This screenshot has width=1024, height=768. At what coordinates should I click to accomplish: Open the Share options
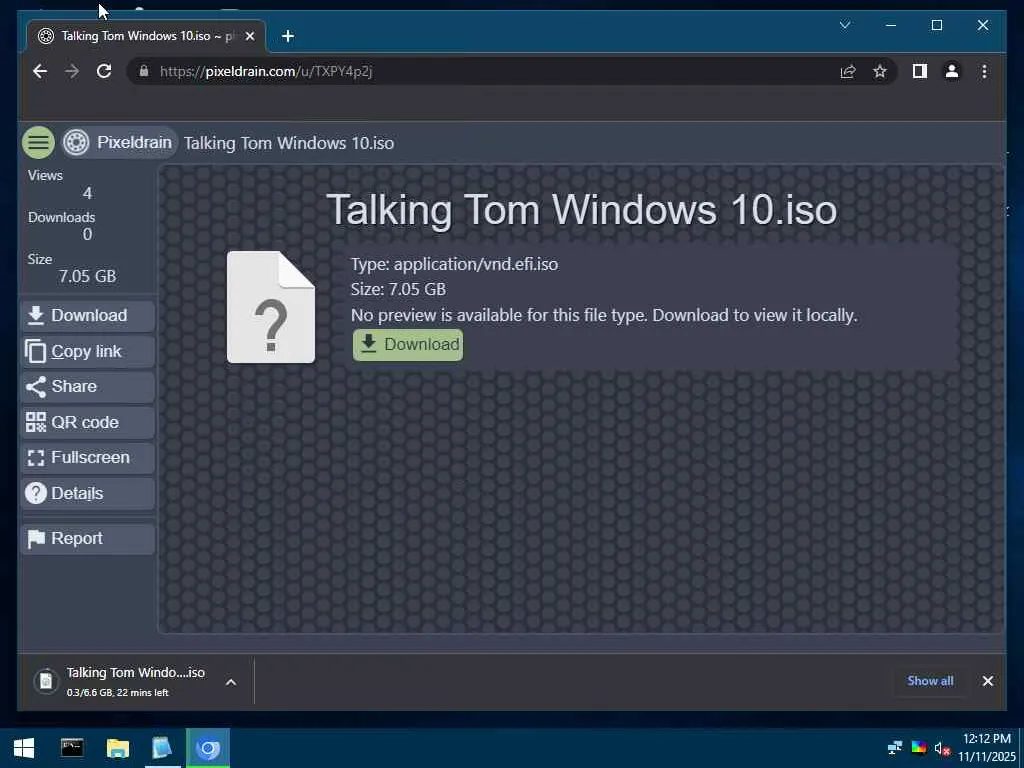pyautogui.click(x=88, y=387)
